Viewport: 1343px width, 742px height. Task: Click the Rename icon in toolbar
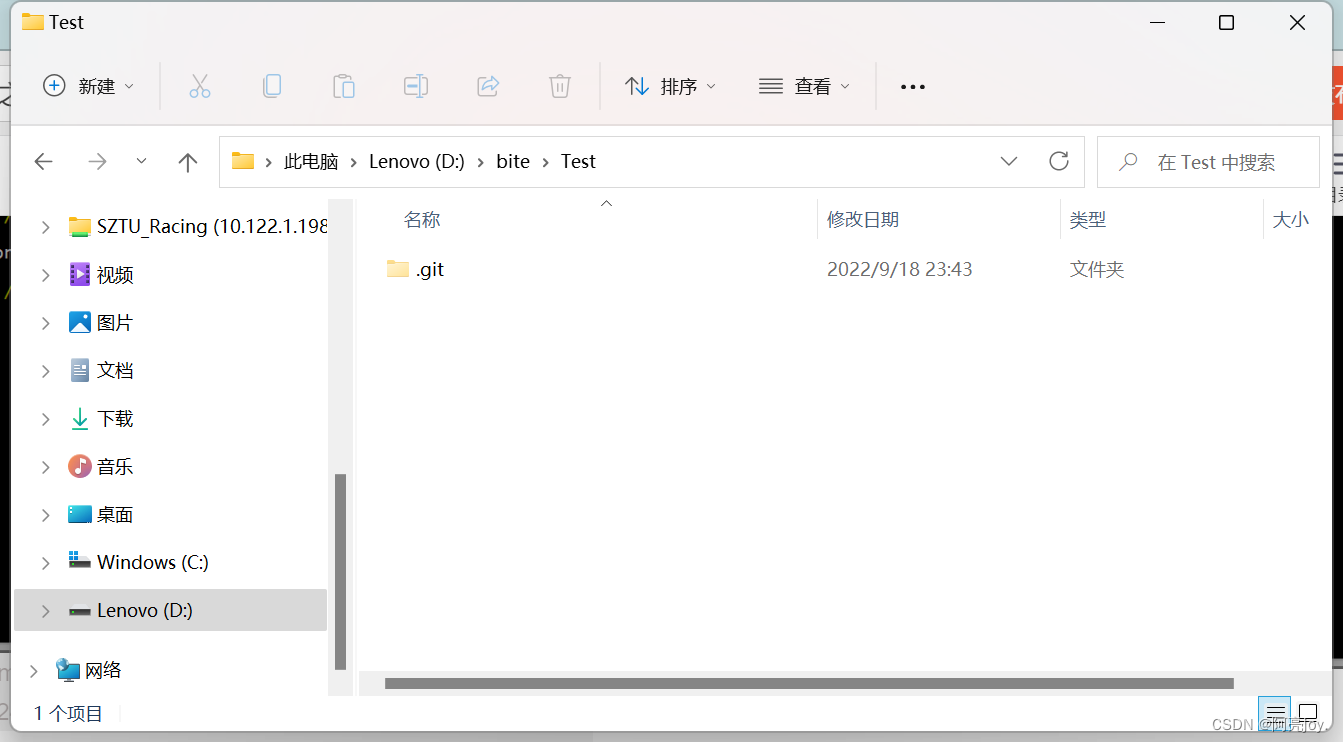coord(416,86)
